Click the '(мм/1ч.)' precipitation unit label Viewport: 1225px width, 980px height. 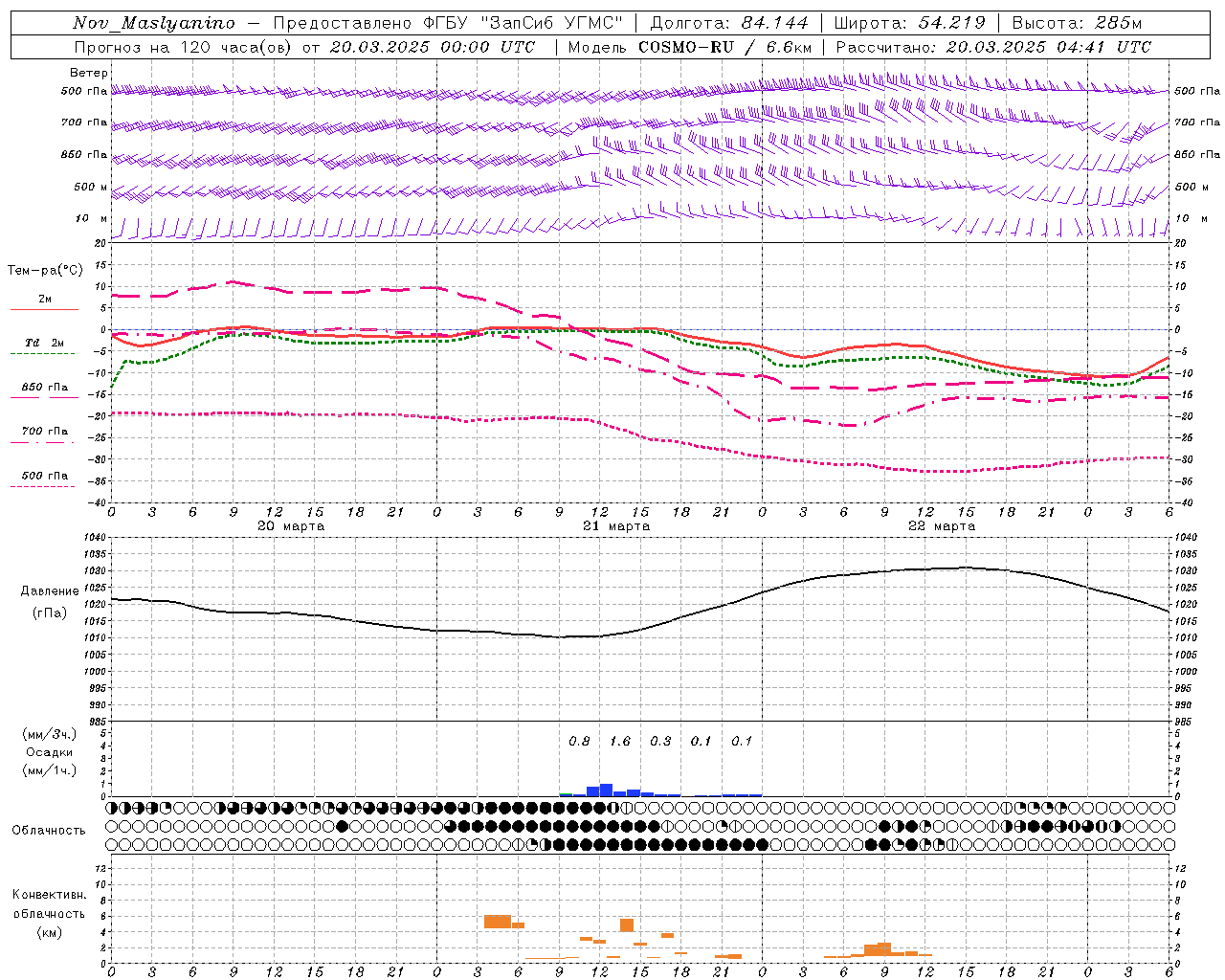(50, 770)
